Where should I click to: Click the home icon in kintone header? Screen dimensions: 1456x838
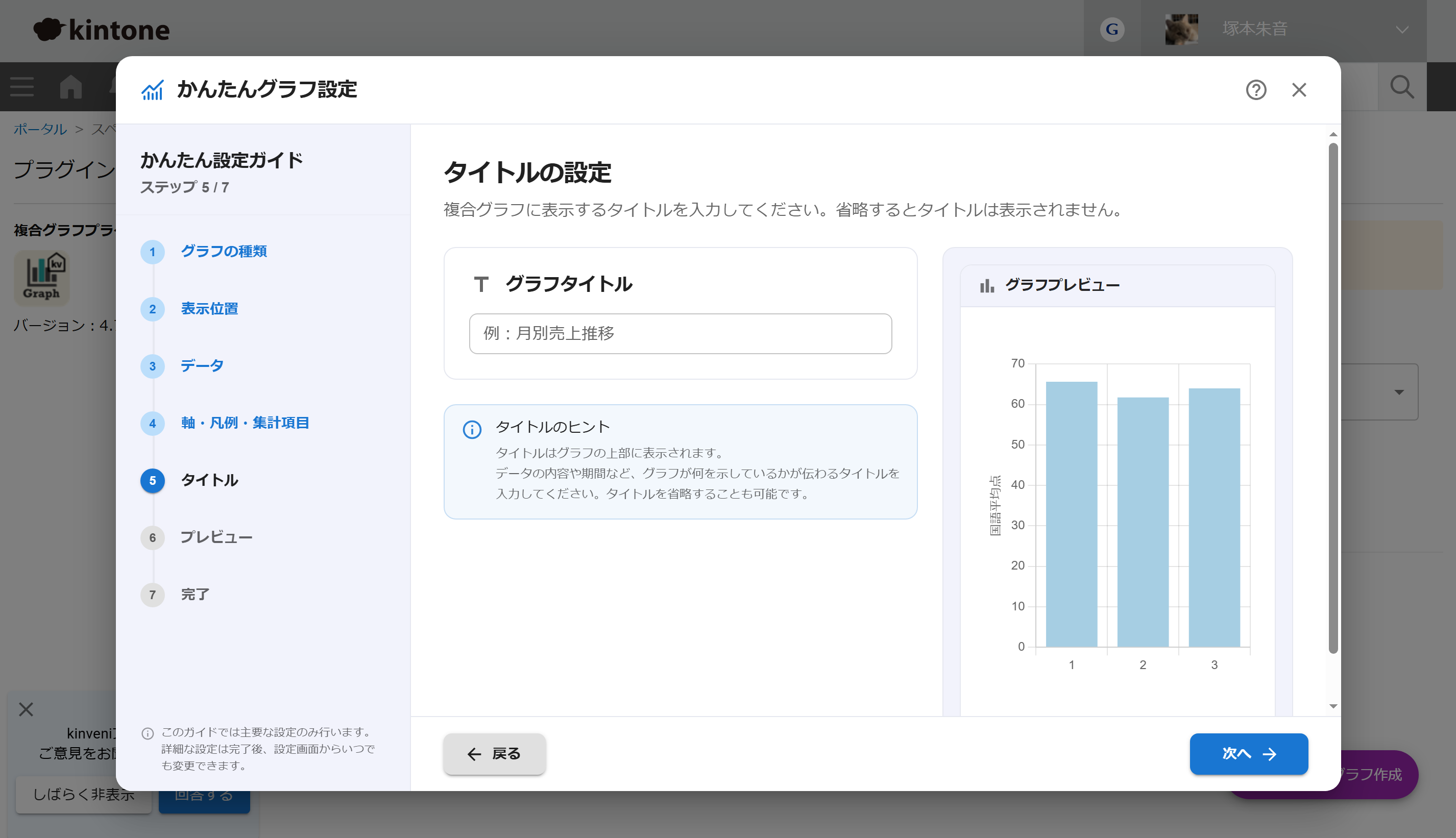tap(70, 87)
